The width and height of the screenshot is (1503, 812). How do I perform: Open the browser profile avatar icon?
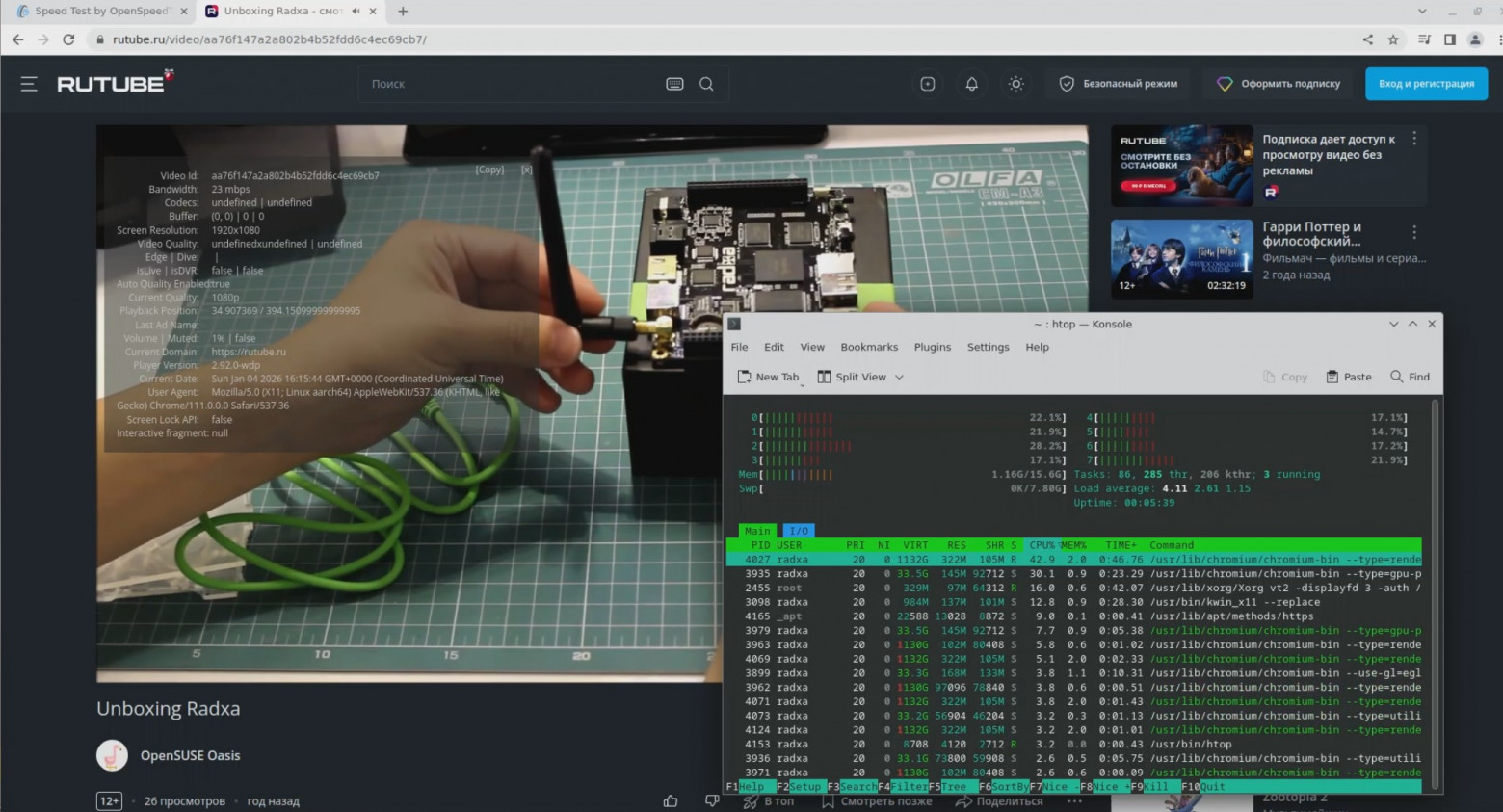[x=1475, y=39]
